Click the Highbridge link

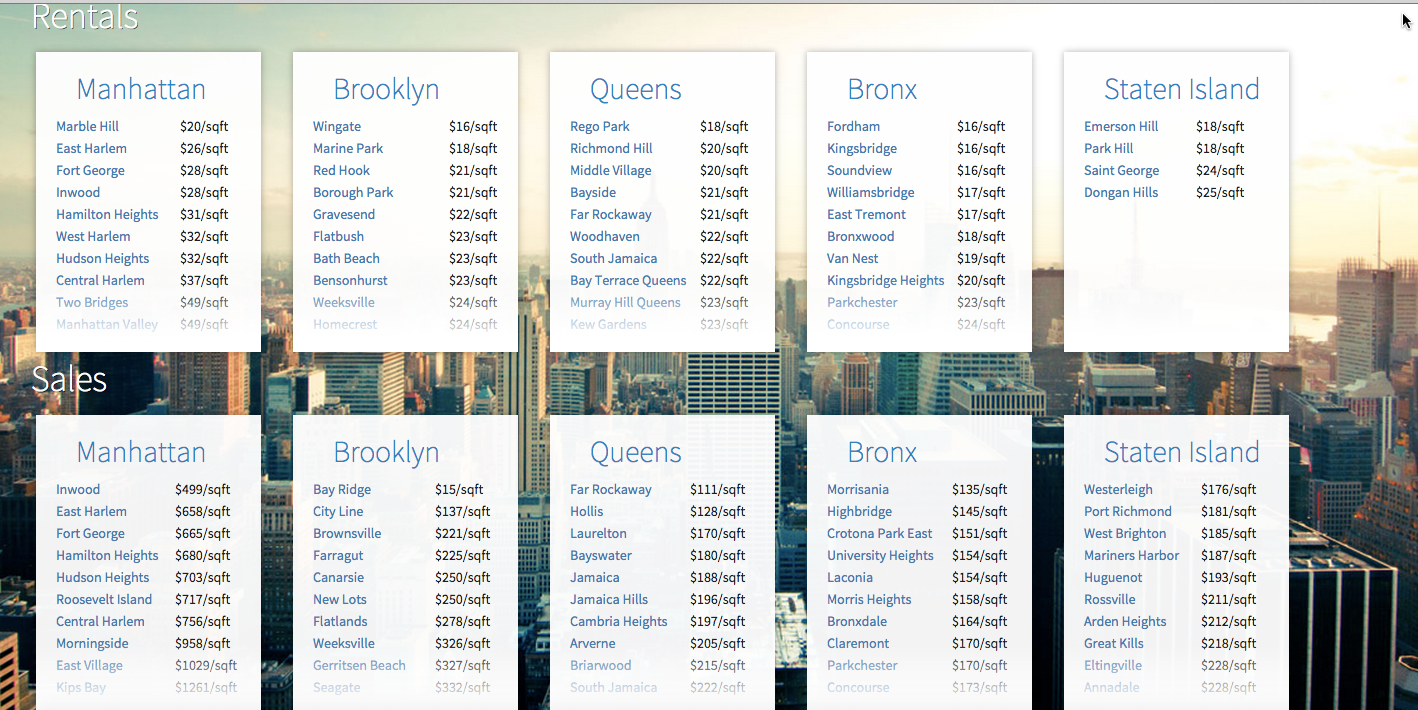click(859, 511)
